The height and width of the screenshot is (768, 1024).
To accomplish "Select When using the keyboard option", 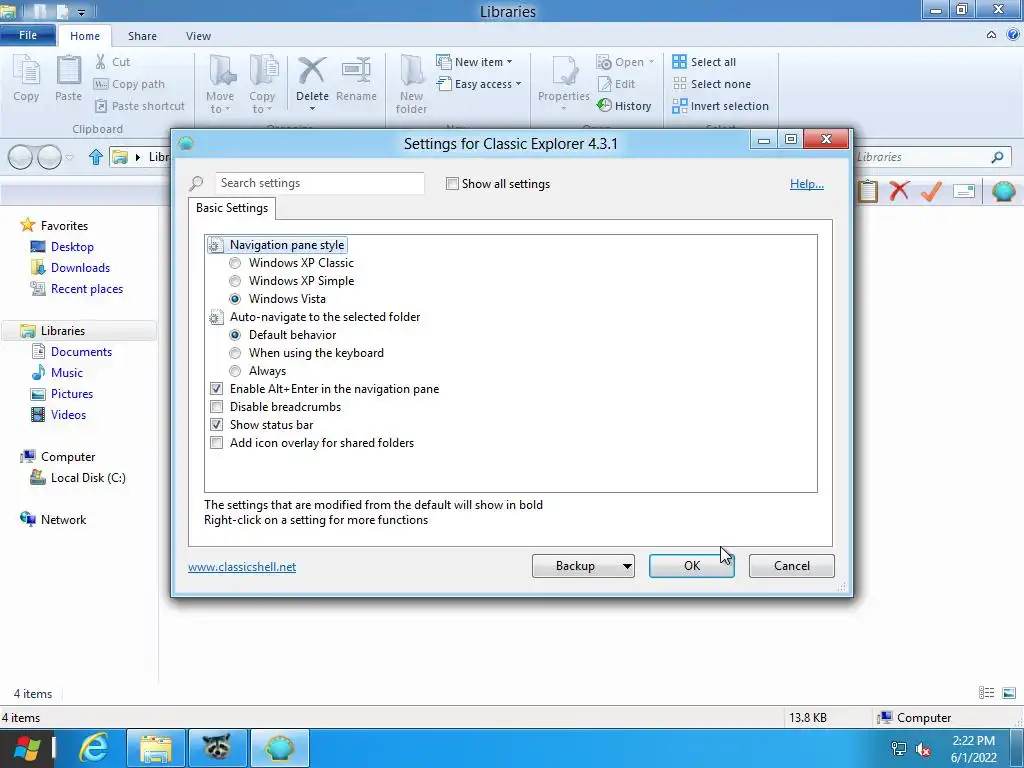I will [x=235, y=353].
